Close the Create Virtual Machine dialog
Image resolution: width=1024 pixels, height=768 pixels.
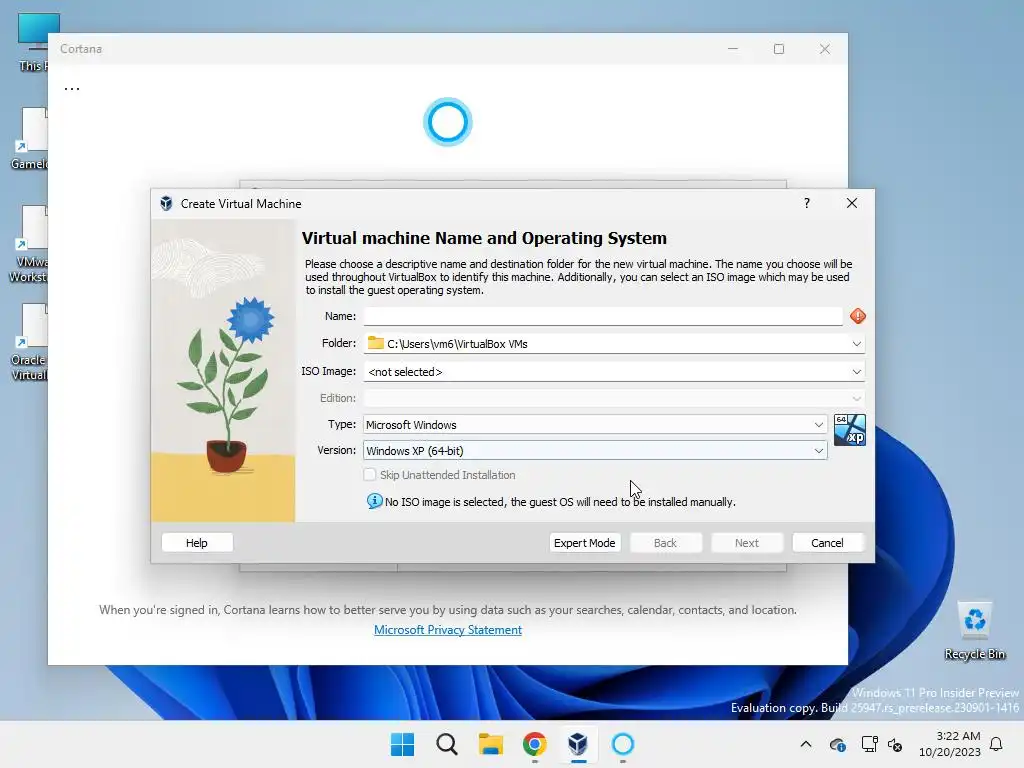(852, 203)
